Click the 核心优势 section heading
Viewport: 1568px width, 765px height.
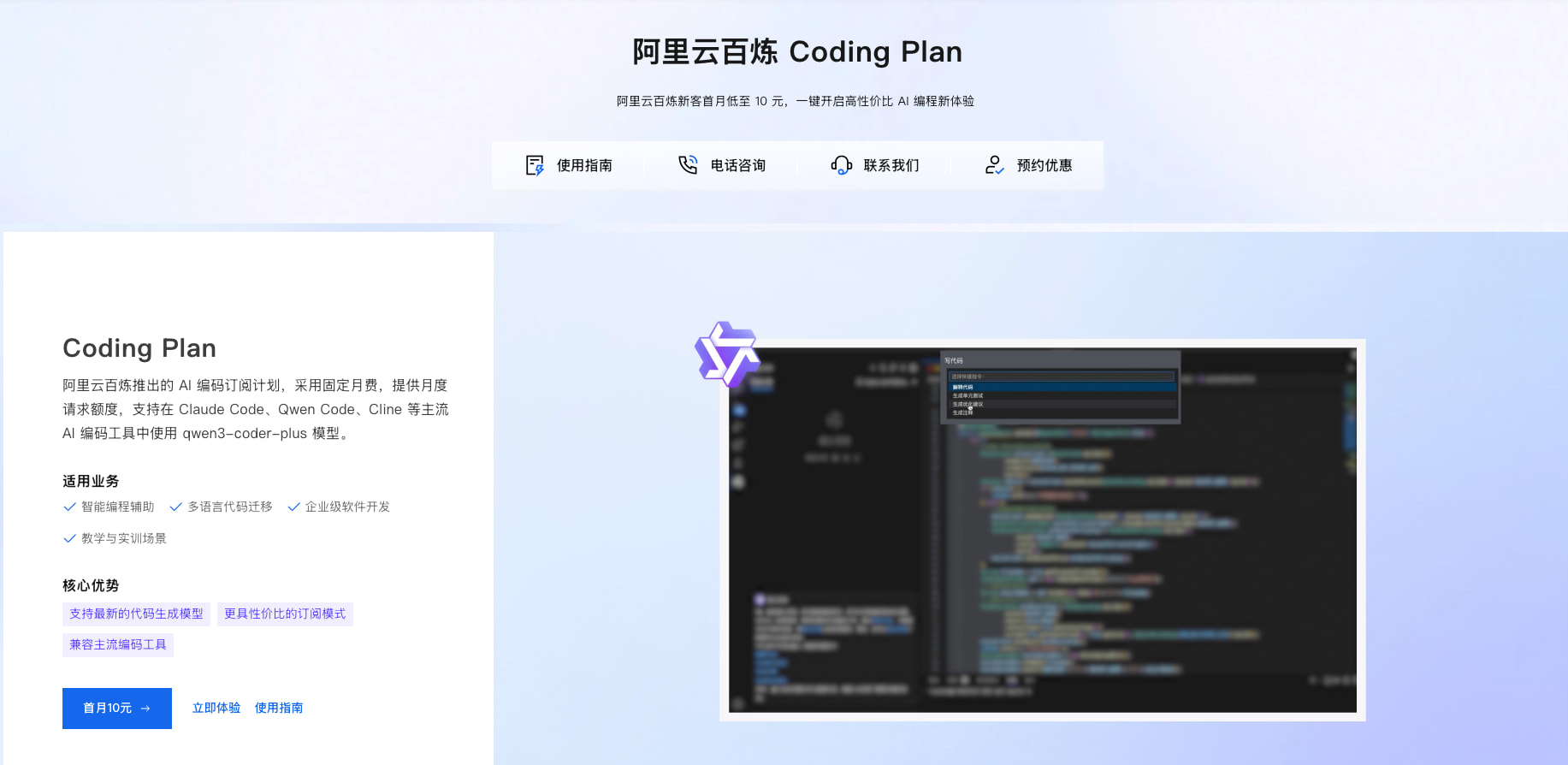(91, 585)
